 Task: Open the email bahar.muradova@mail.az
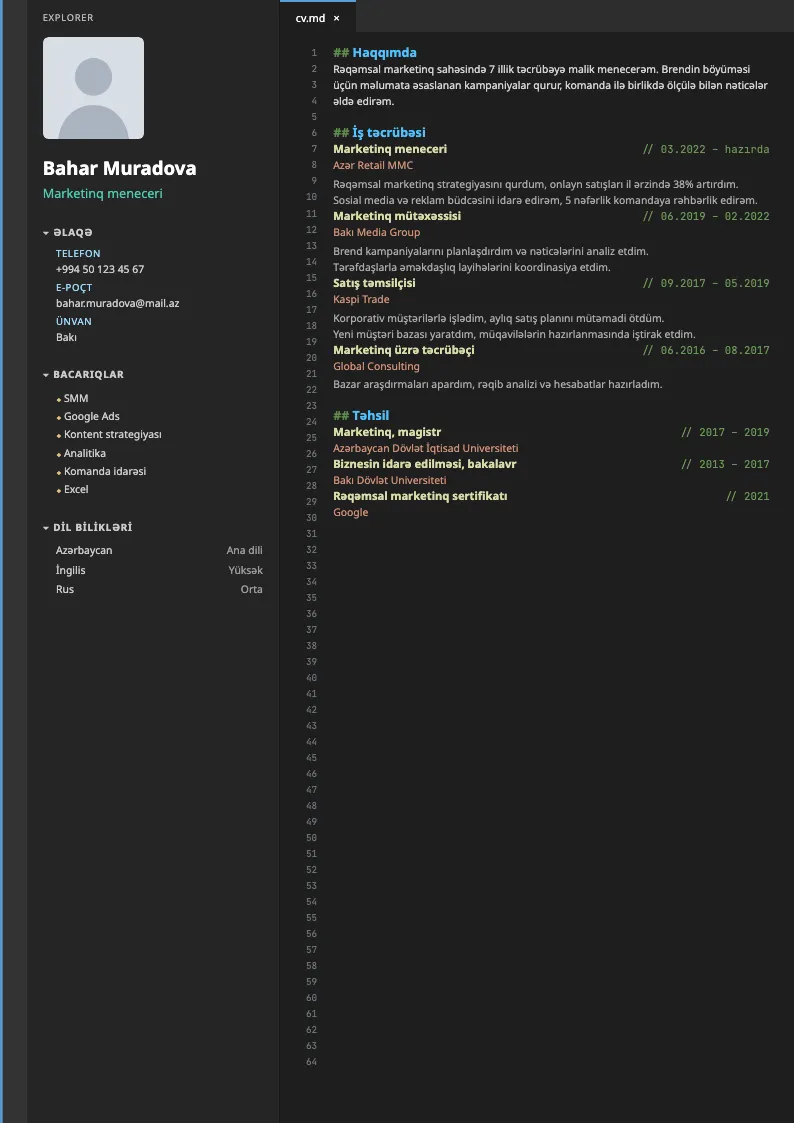117,303
